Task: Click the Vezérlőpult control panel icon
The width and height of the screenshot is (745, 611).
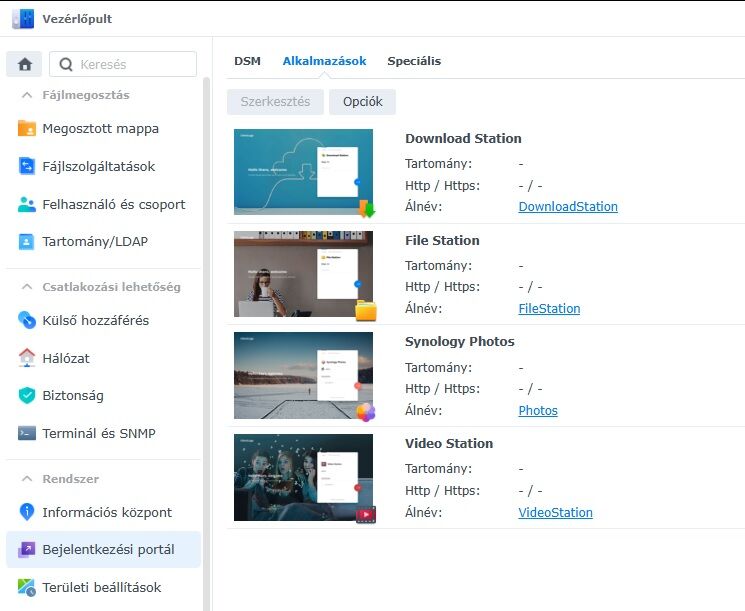Action: 23,19
